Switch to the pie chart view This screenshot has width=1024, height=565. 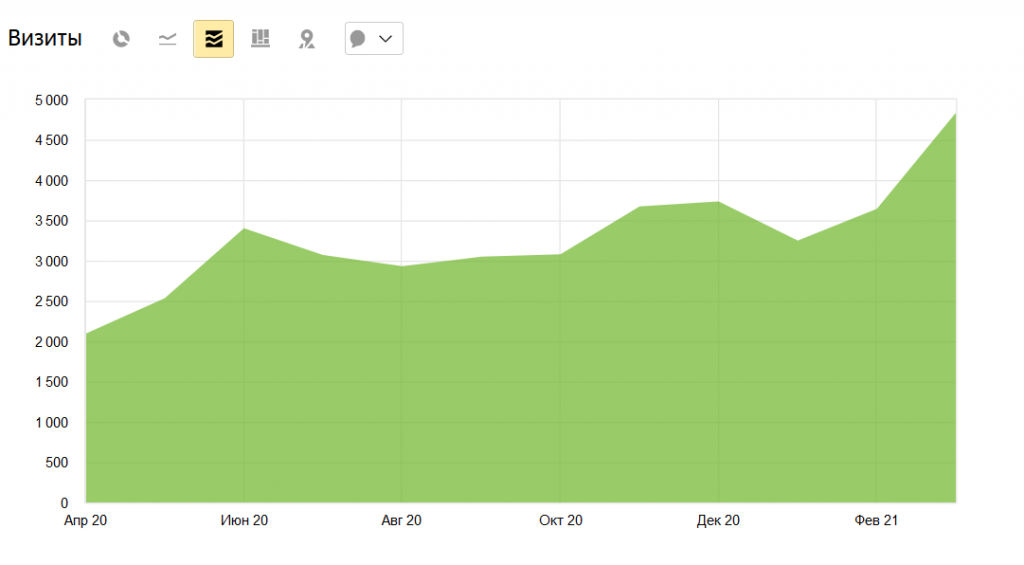(x=121, y=39)
